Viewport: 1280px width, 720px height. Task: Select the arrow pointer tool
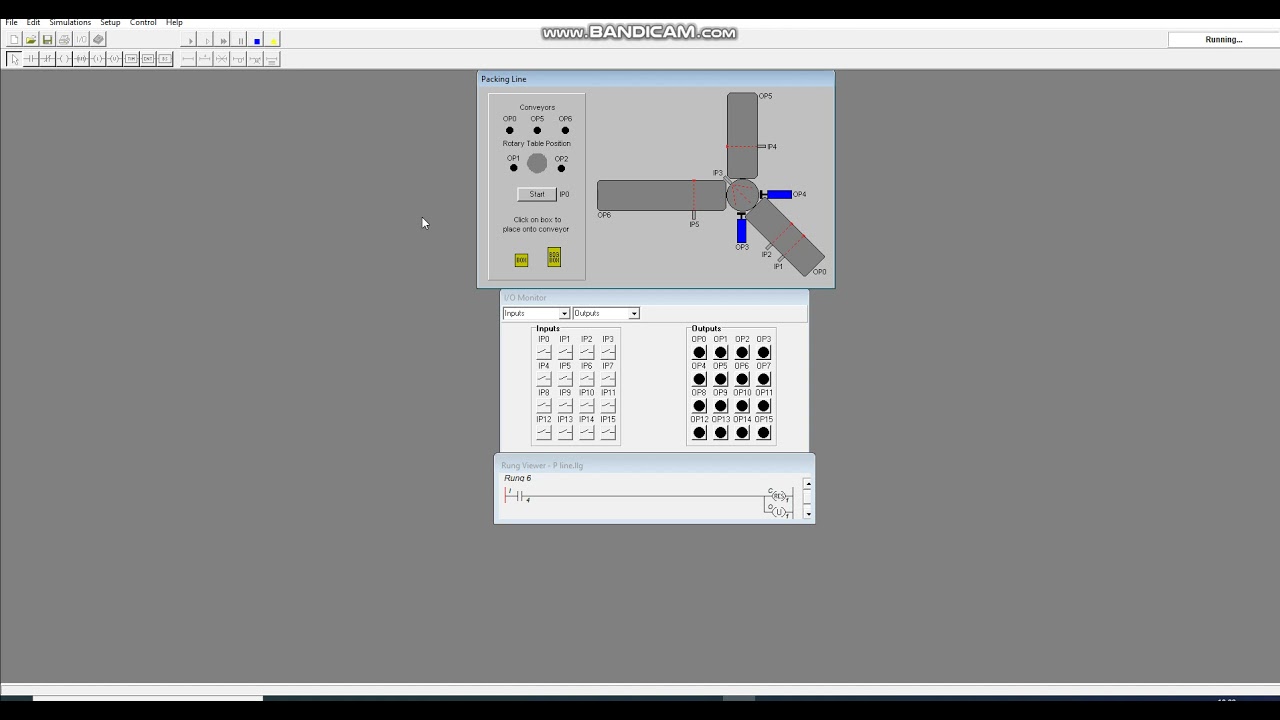pyautogui.click(x=14, y=59)
